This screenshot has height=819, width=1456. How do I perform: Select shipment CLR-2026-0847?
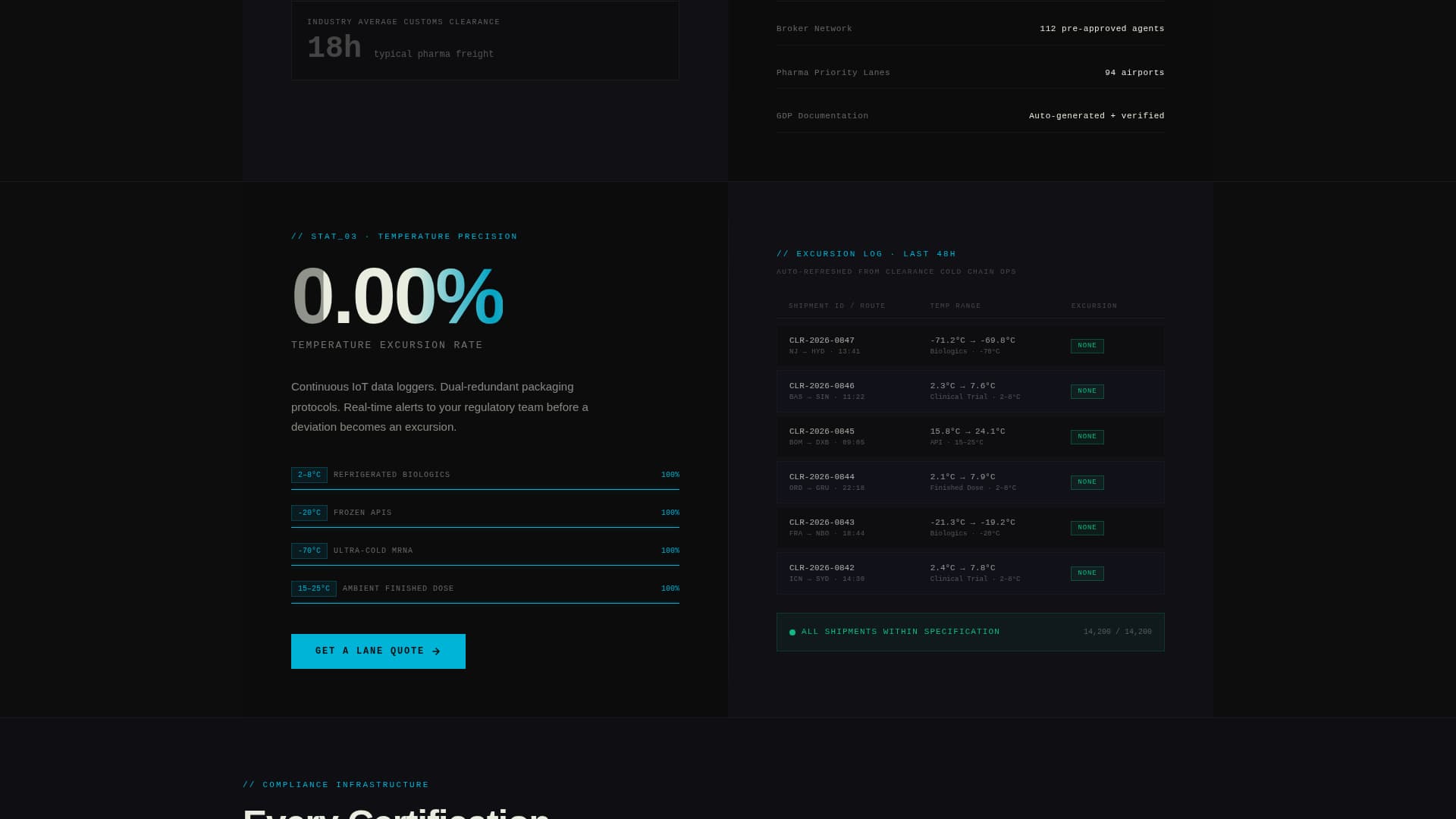(x=971, y=346)
